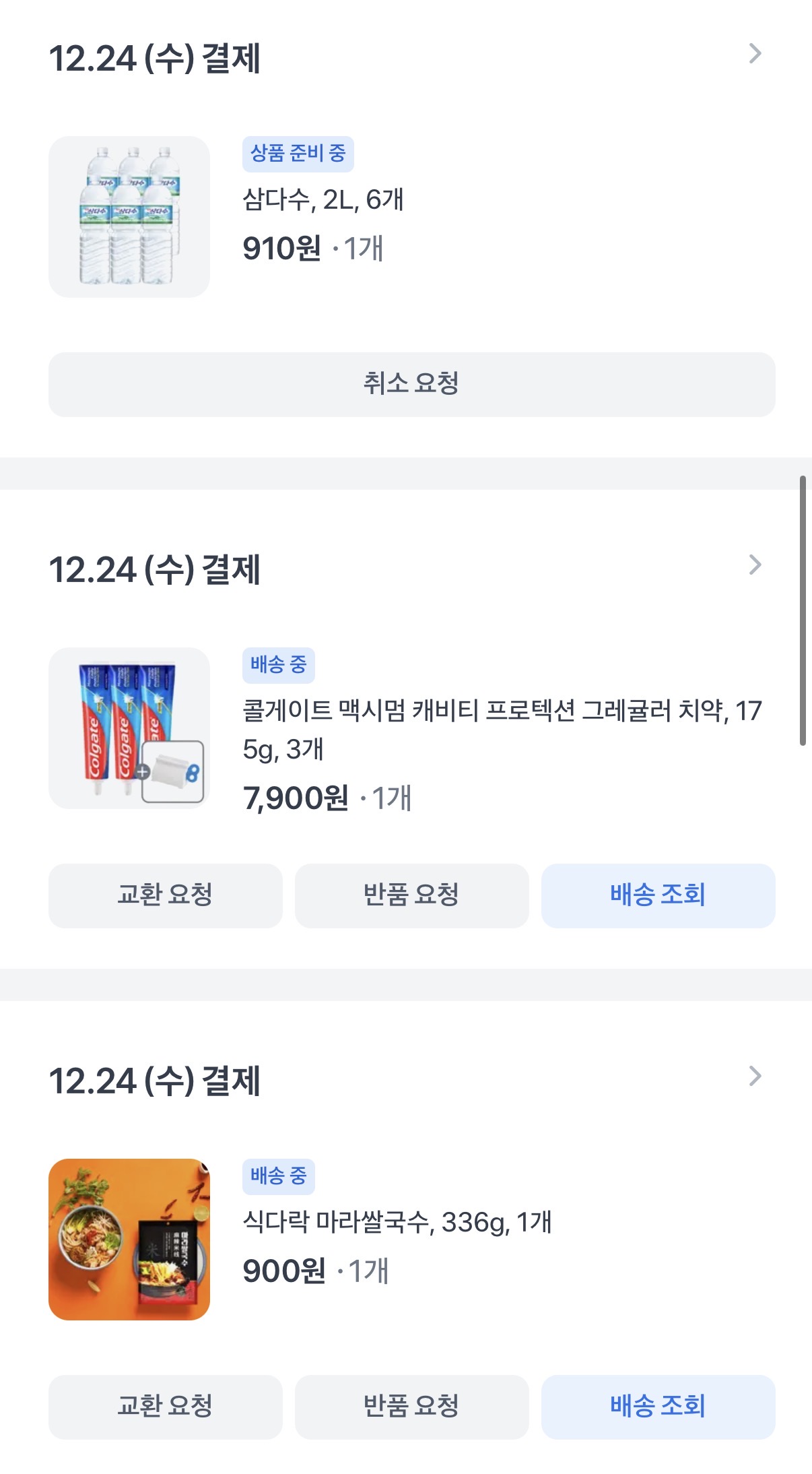Click the vertical scrollbar on the right edge
This screenshot has width=812, height=1474.
tap(803, 610)
